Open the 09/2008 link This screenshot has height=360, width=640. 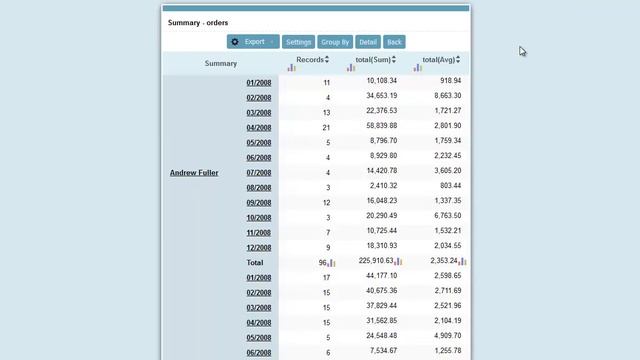pyautogui.click(x=259, y=203)
